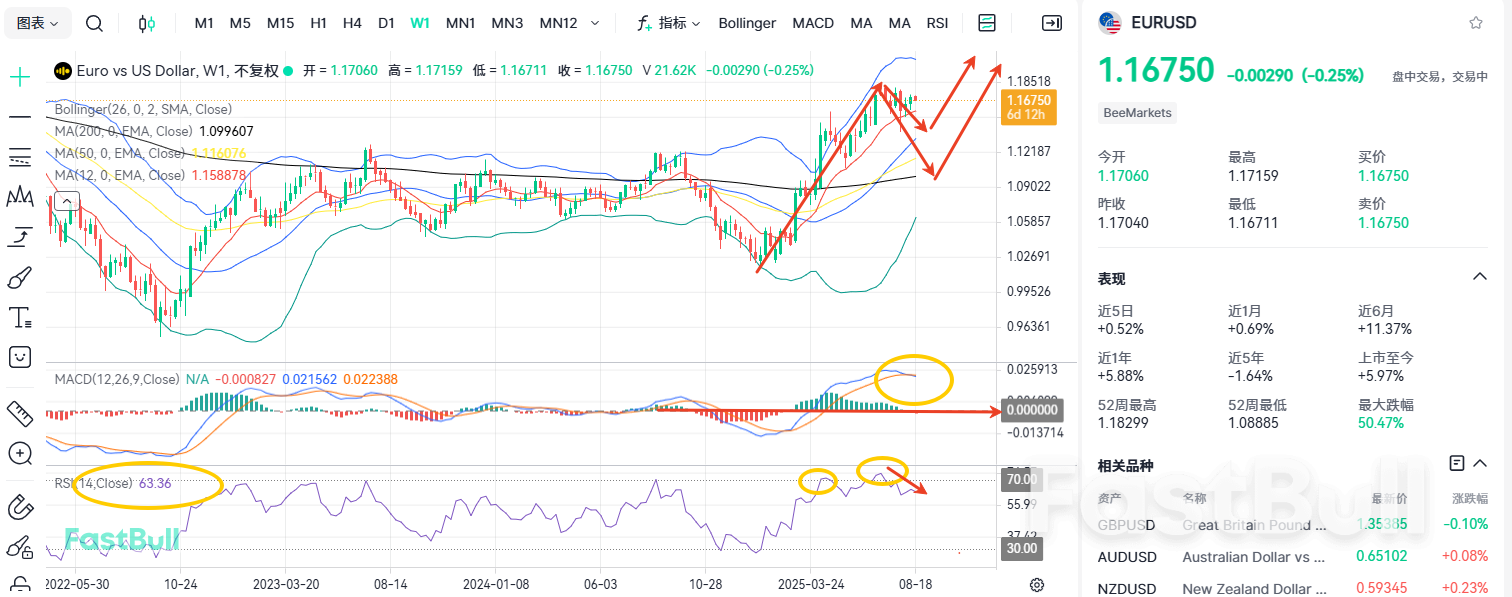
Task: Select the brush drawing tool
Action: (x=20, y=277)
